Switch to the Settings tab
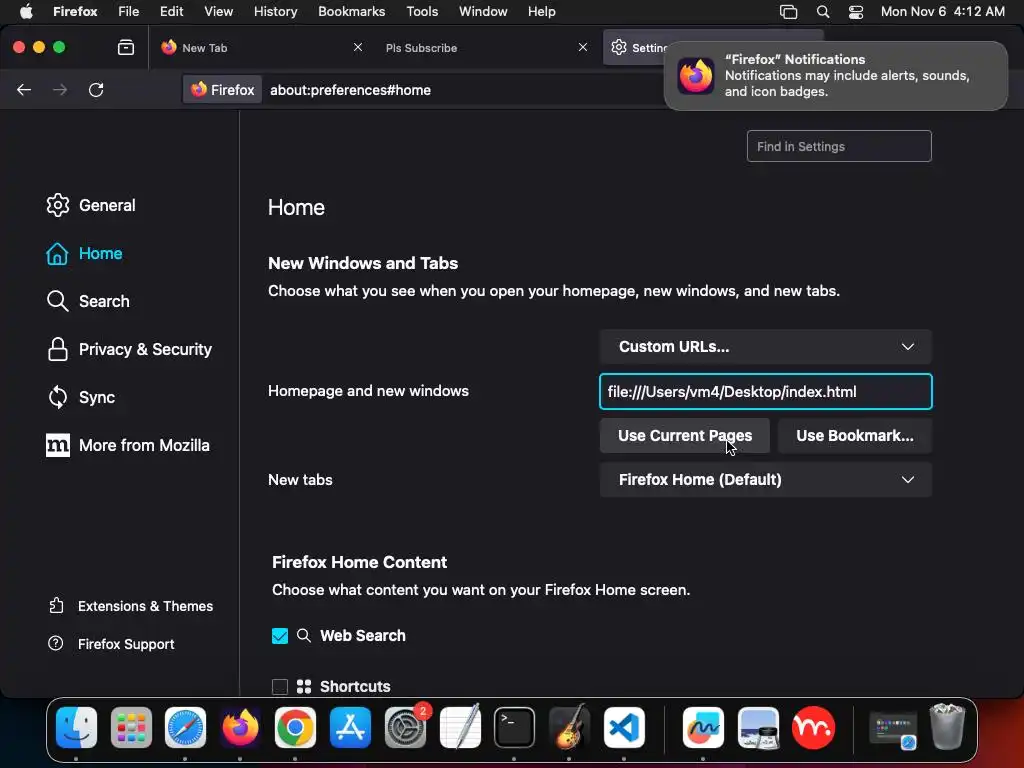This screenshot has width=1024, height=768. click(637, 48)
